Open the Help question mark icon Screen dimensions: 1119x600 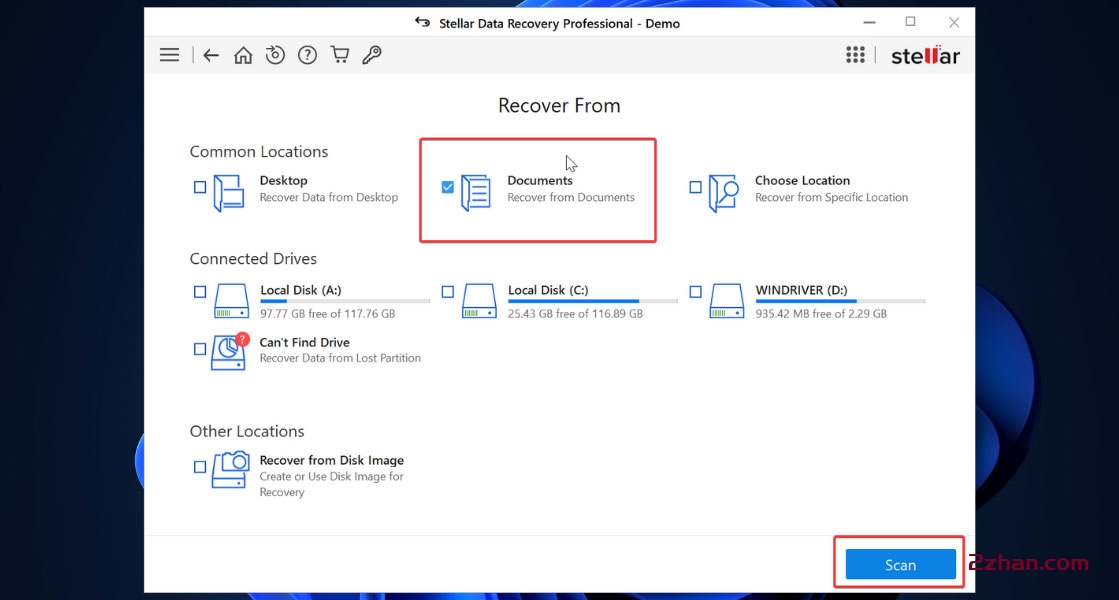[x=307, y=55]
